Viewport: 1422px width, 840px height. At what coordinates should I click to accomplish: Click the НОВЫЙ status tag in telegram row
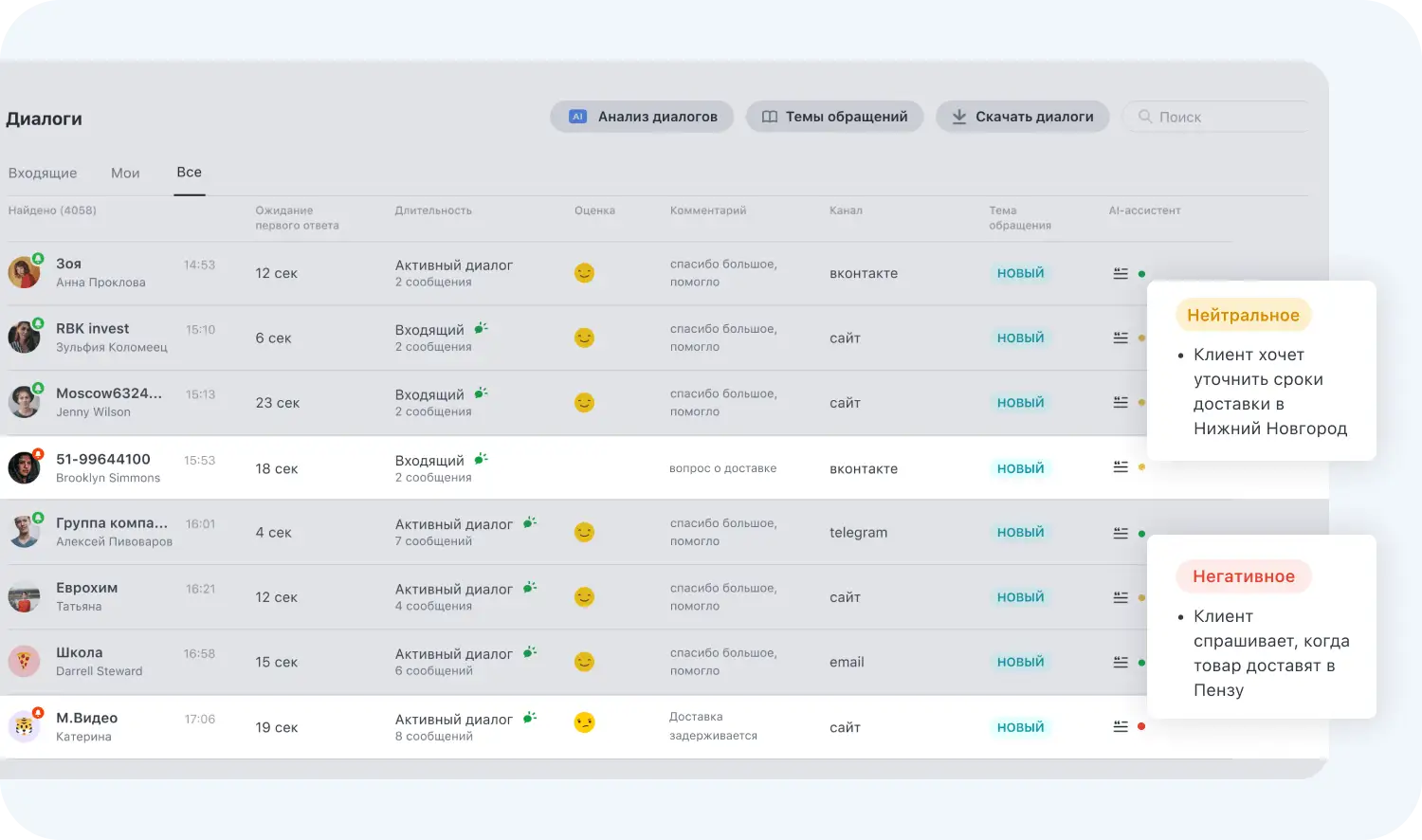[x=1020, y=533]
